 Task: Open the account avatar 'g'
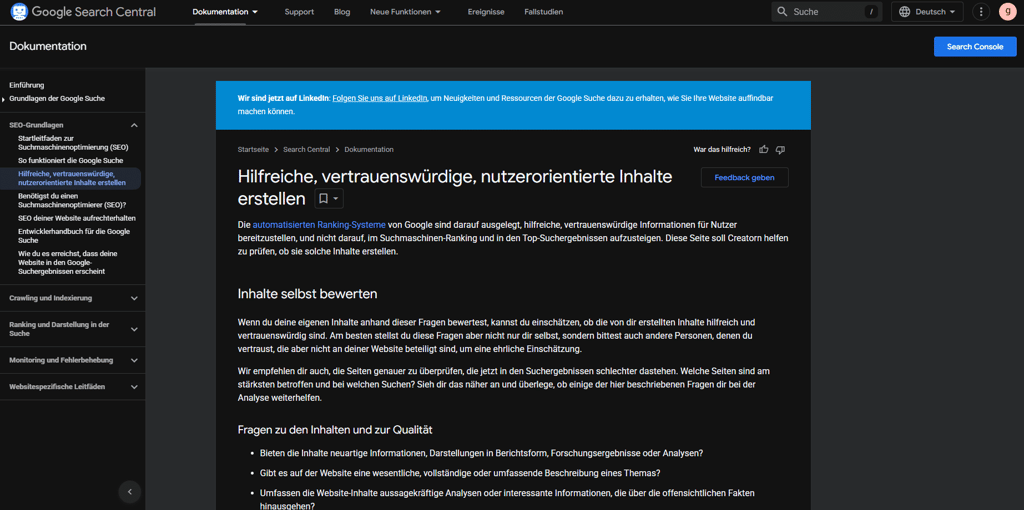(1008, 12)
